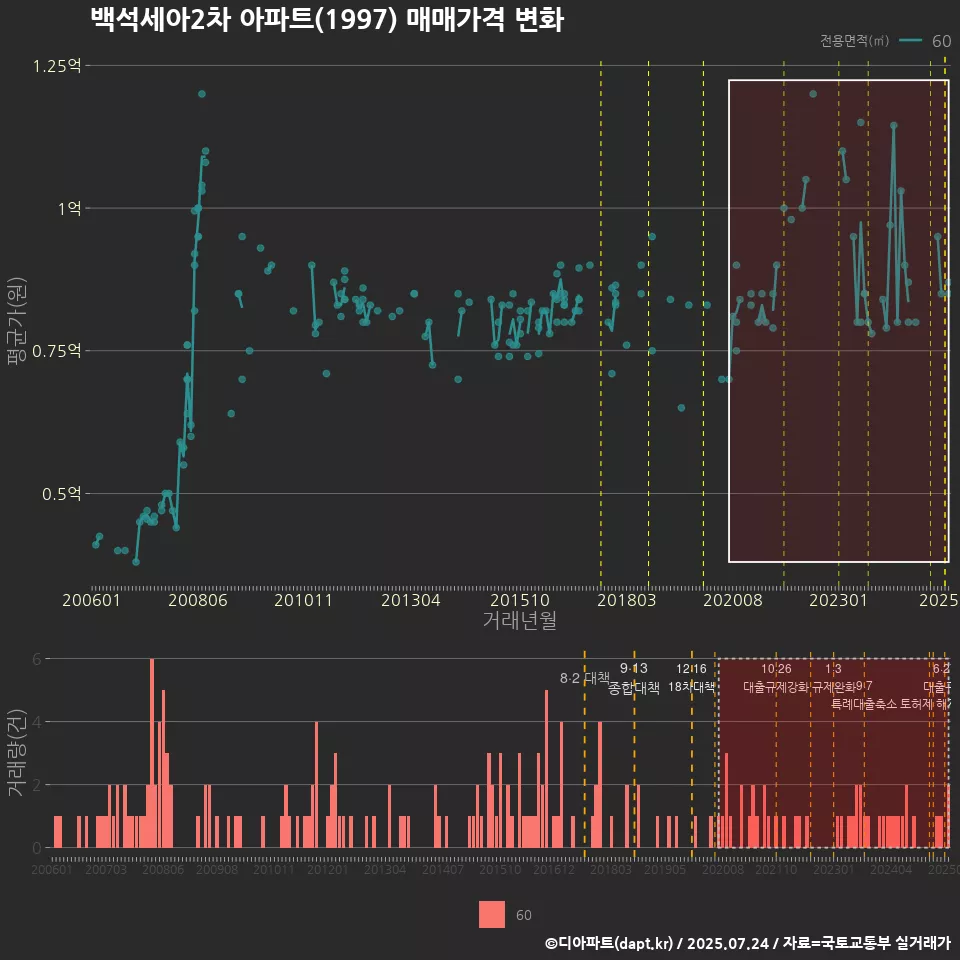Click the 평균가(원) y-axis title
The image size is (960, 960).
click(x=16, y=321)
